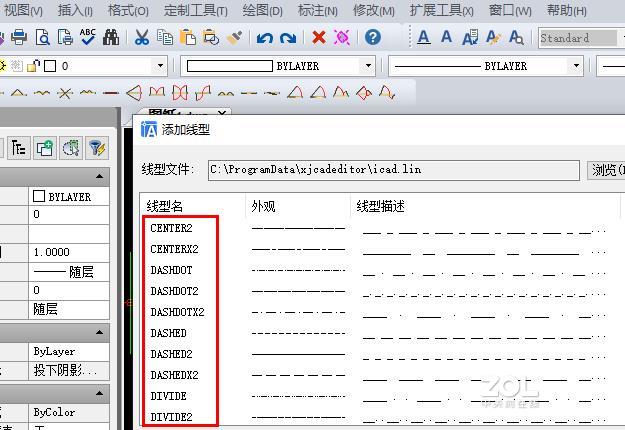Image resolution: width=625 pixels, height=430 pixels.
Task: Click the white layer color square
Action: click(x=50, y=66)
